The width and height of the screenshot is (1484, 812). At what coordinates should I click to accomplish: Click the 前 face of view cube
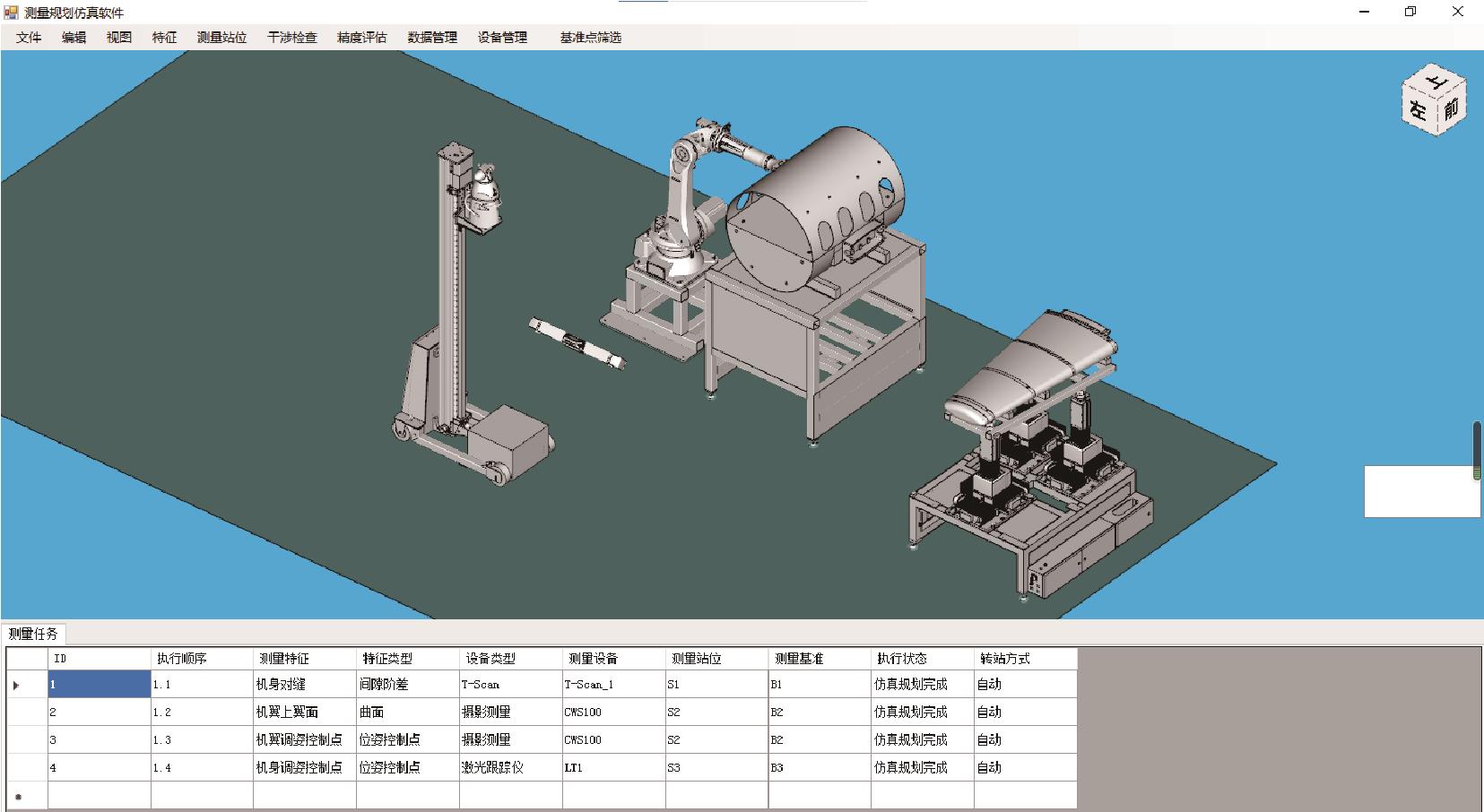[1452, 108]
